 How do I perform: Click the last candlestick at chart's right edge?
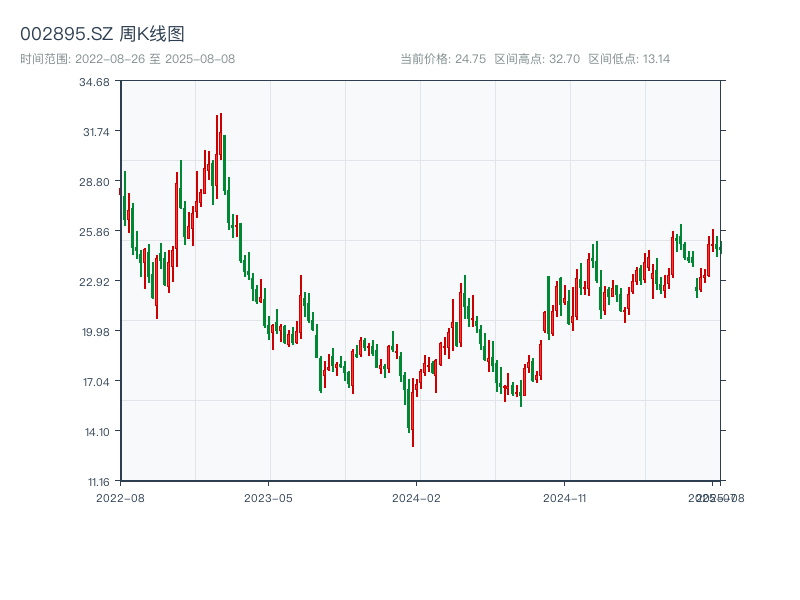[x=721, y=247]
